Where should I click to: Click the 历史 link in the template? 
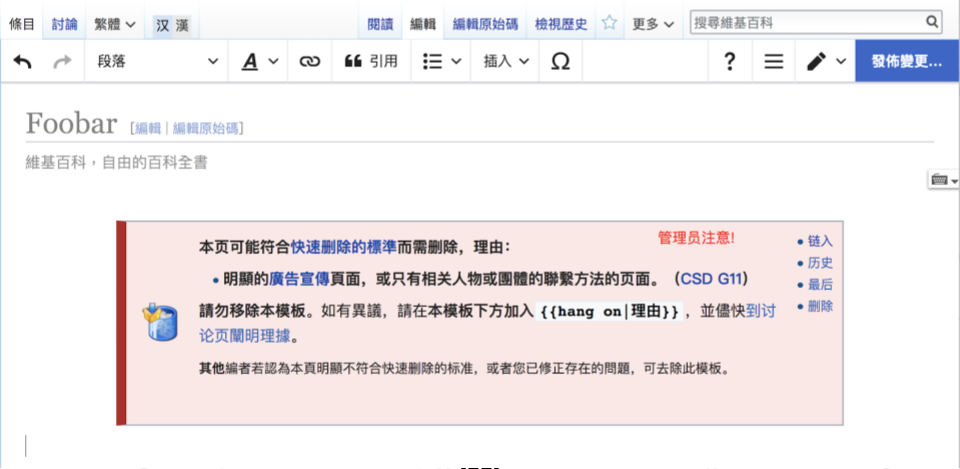click(x=820, y=263)
